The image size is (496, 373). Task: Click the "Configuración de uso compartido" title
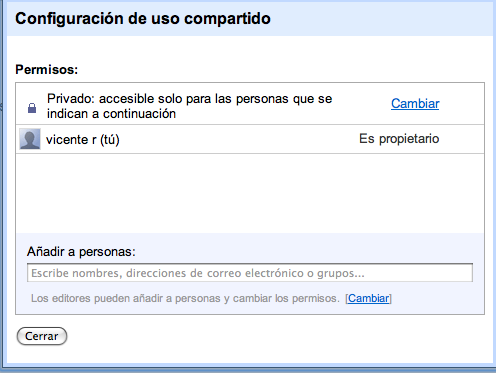(x=143, y=19)
